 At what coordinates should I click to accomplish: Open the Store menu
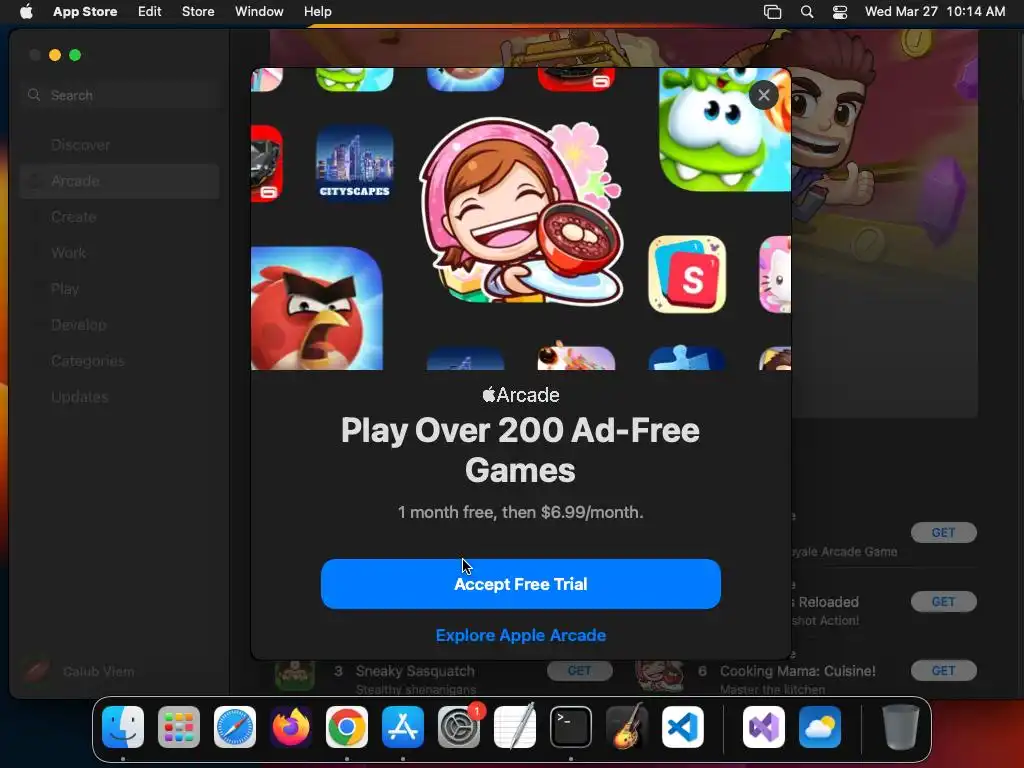click(198, 12)
